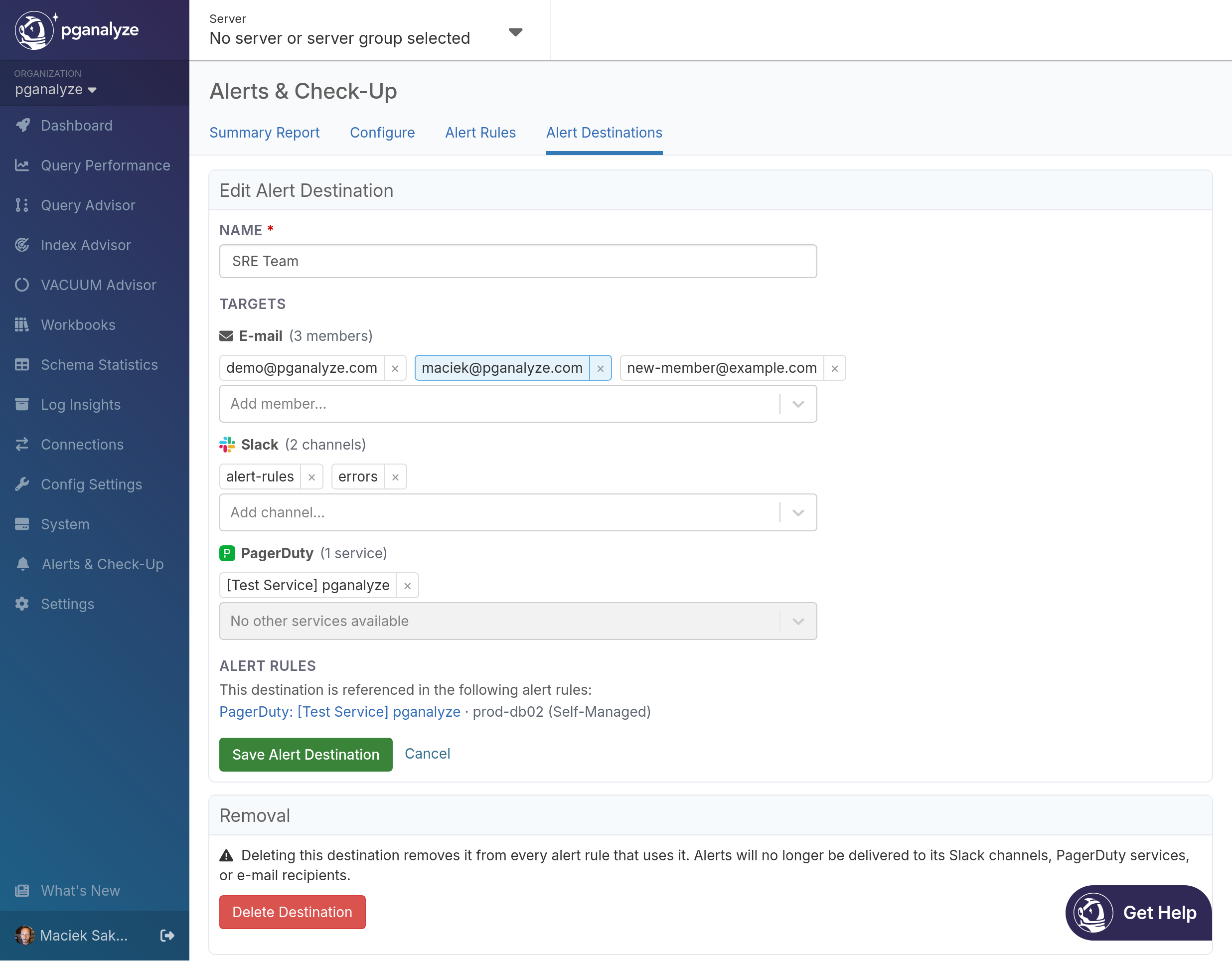Open Log Insights in the sidebar
Viewport: 1232px width, 961px height.
pyautogui.click(x=95, y=405)
